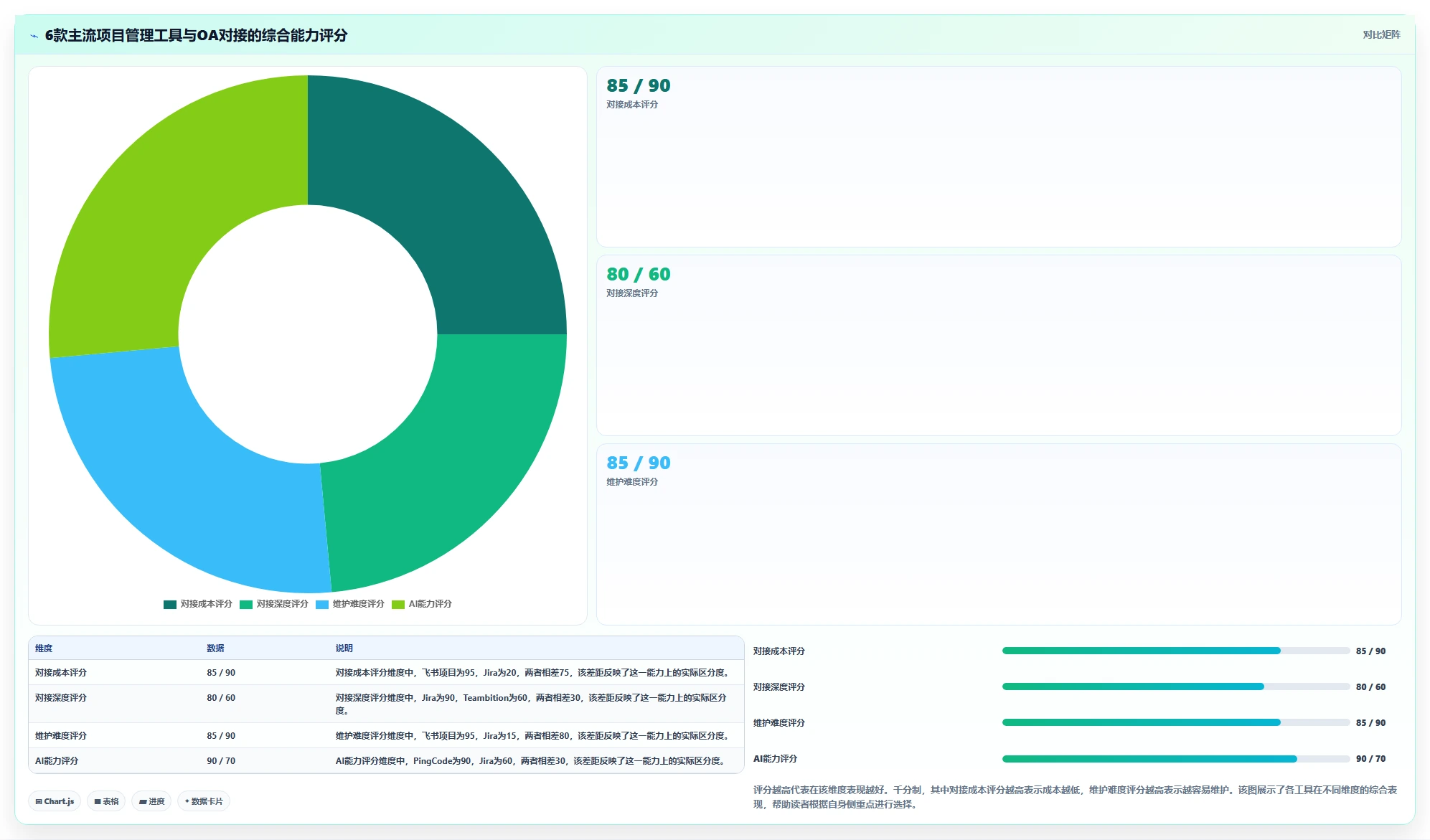Click the title 6款主流项目管理工具与OA对接的综合能力评分
Viewport: 1430px width, 840px height.
pyautogui.click(x=196, y=35)
